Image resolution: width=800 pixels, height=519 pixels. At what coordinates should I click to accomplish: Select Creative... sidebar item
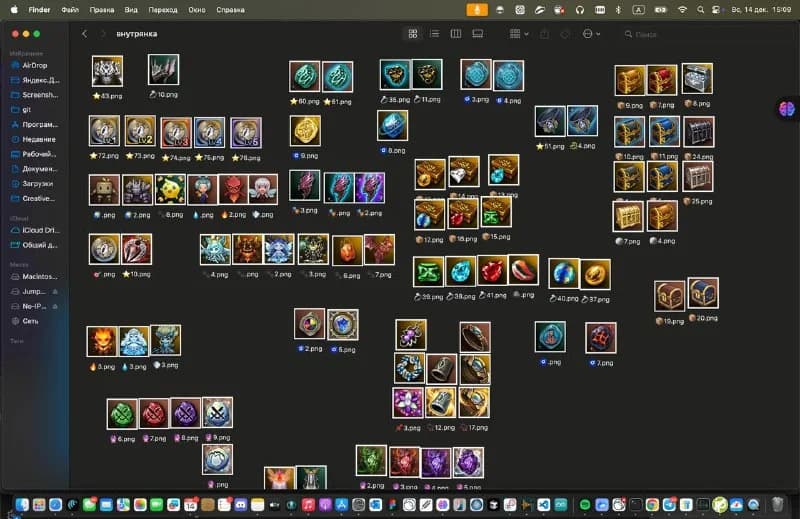[x=35, y=199]
